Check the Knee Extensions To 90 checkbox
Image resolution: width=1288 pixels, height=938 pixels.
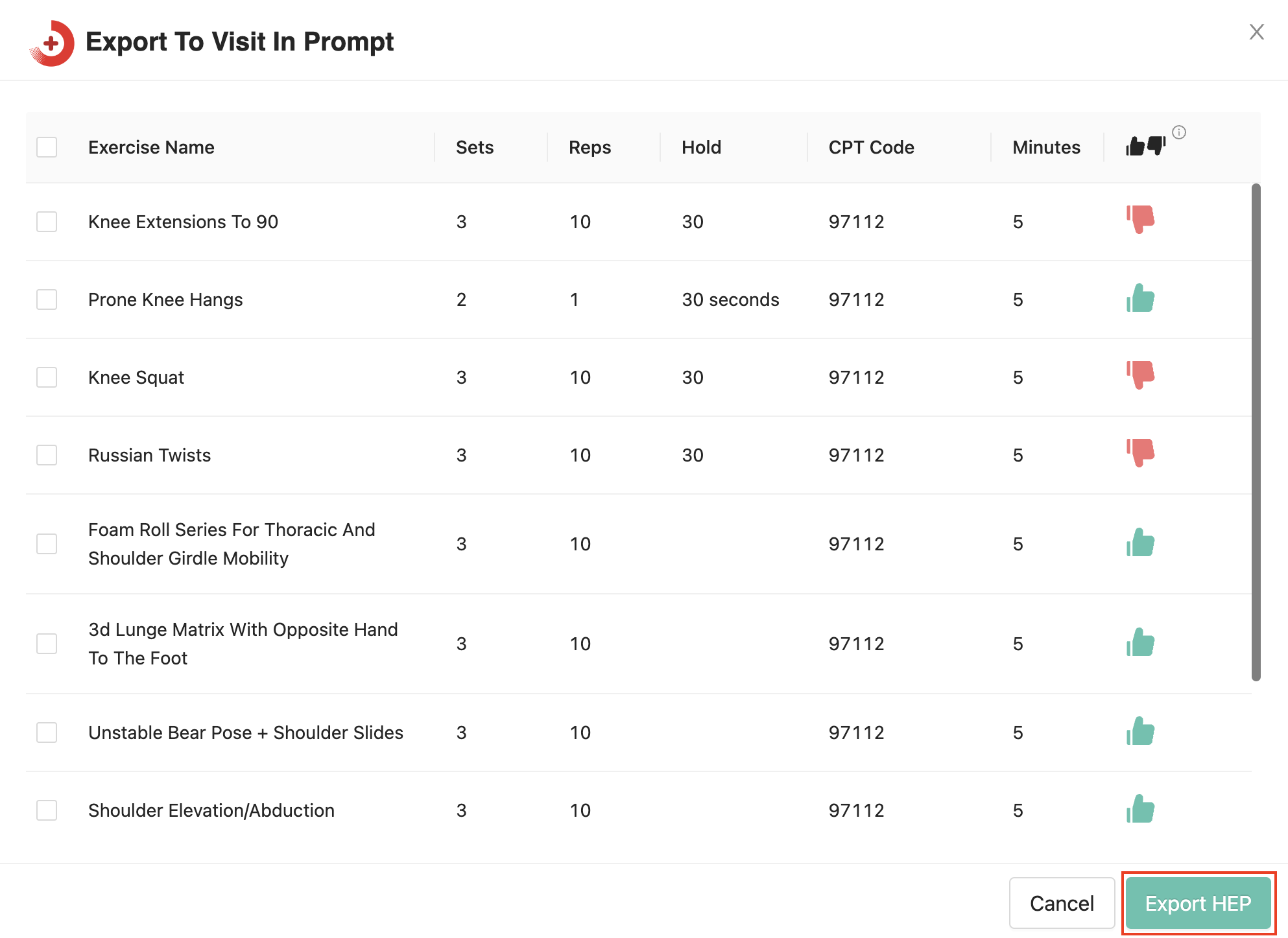coord(47,222)
